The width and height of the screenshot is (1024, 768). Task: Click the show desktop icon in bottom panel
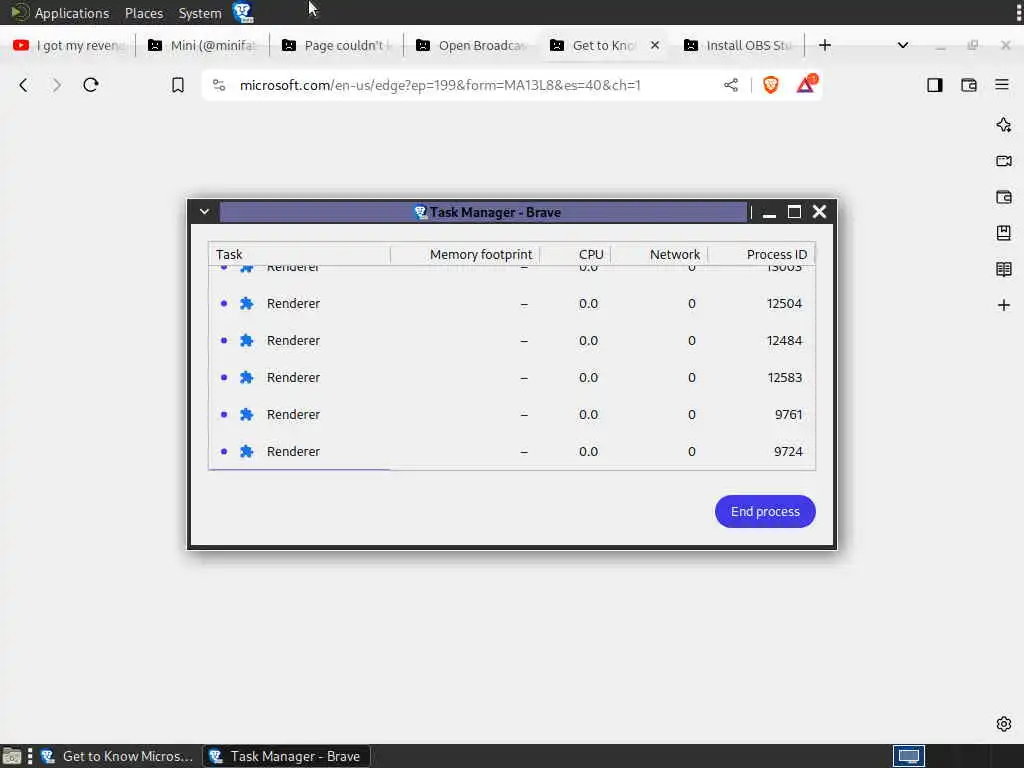click(x=11, y=756)
